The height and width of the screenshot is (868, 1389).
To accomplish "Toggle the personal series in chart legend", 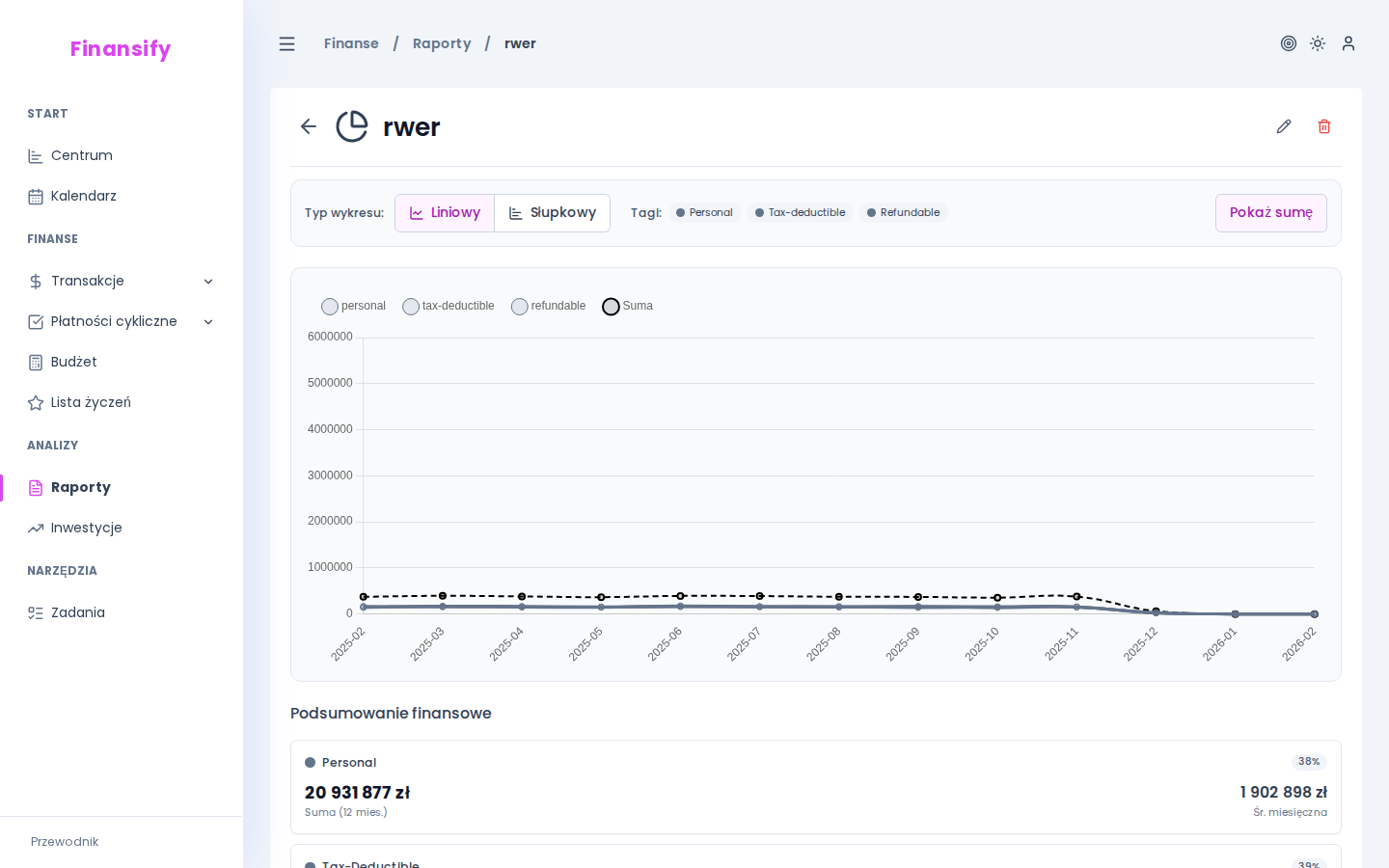I will point(353,306).
